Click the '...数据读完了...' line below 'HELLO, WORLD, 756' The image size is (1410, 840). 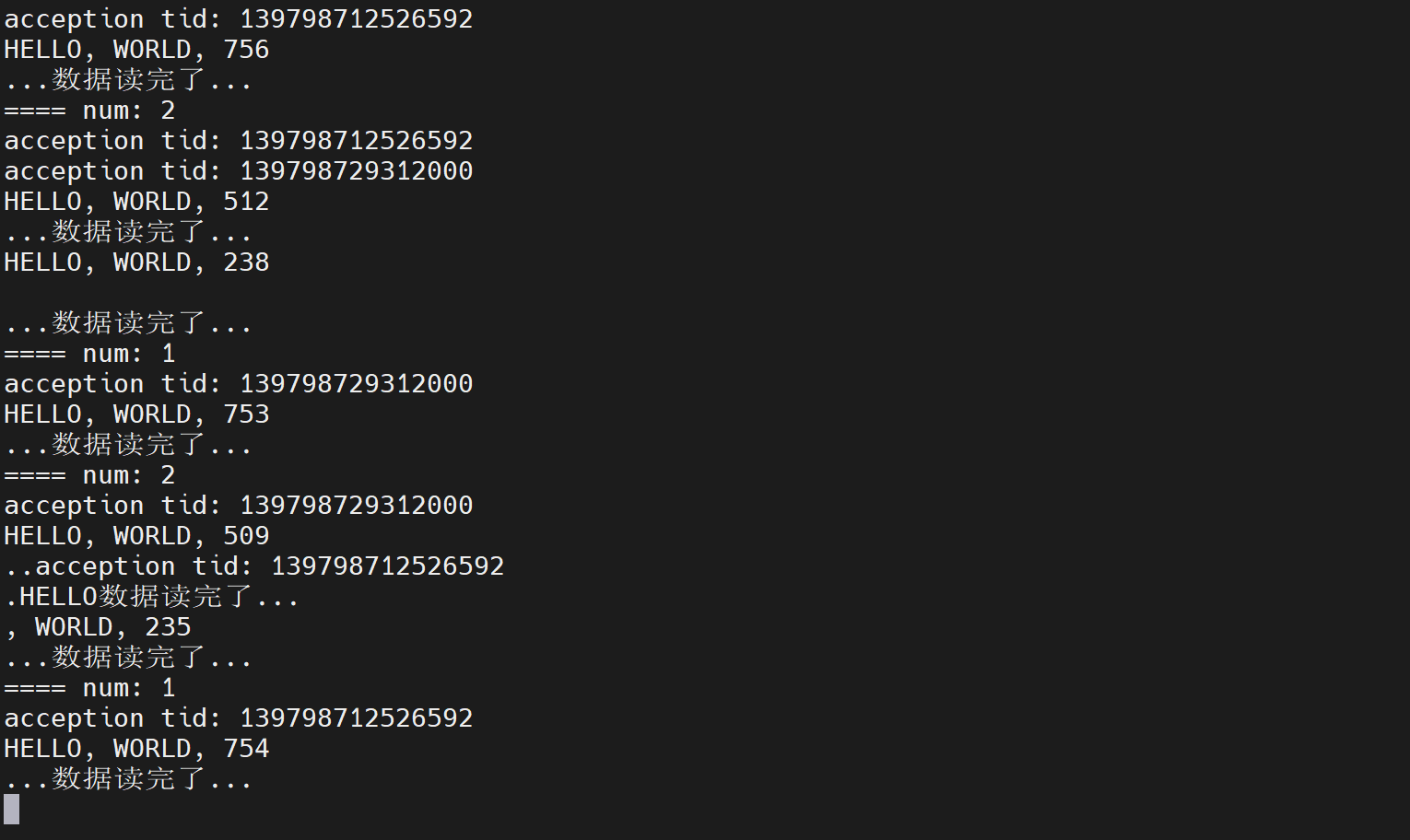tap(128, 80)
